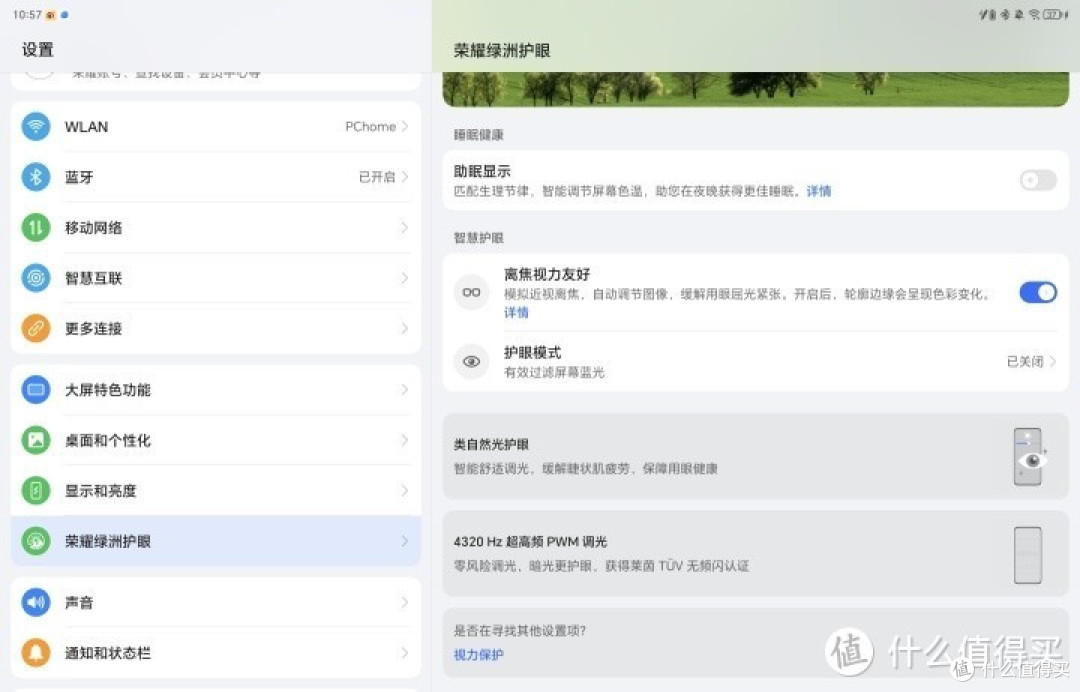Expand the 桌面和个性化 chevron
Screen dimensions: 1080x692
point(405,440)
